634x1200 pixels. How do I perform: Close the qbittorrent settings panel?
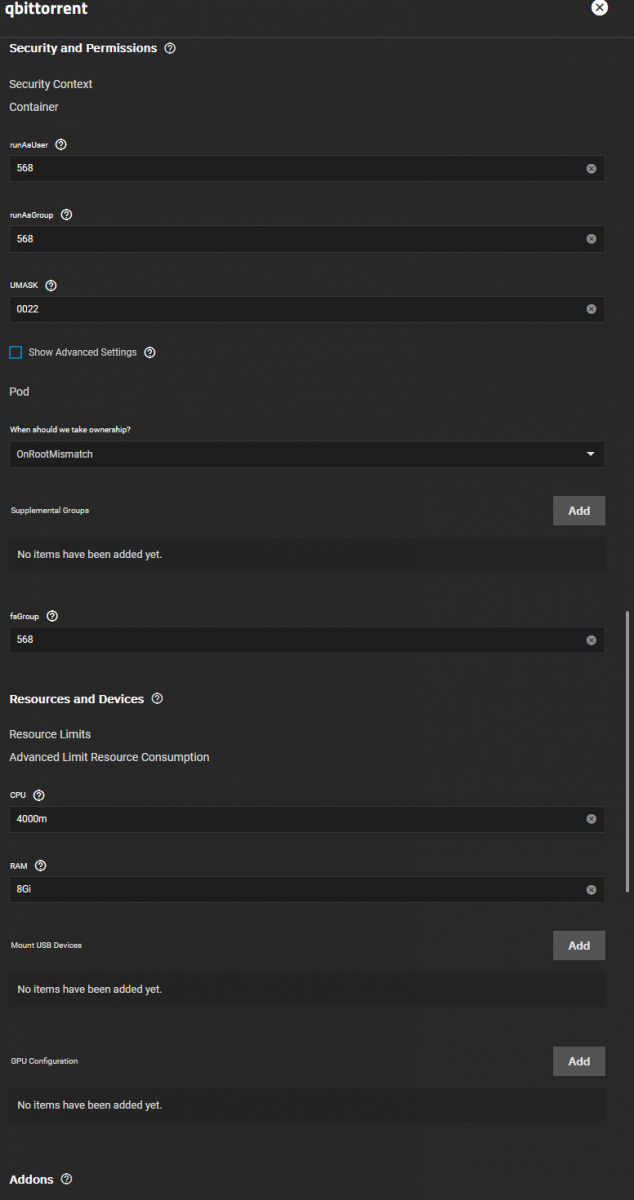click(x=599, y=8)
